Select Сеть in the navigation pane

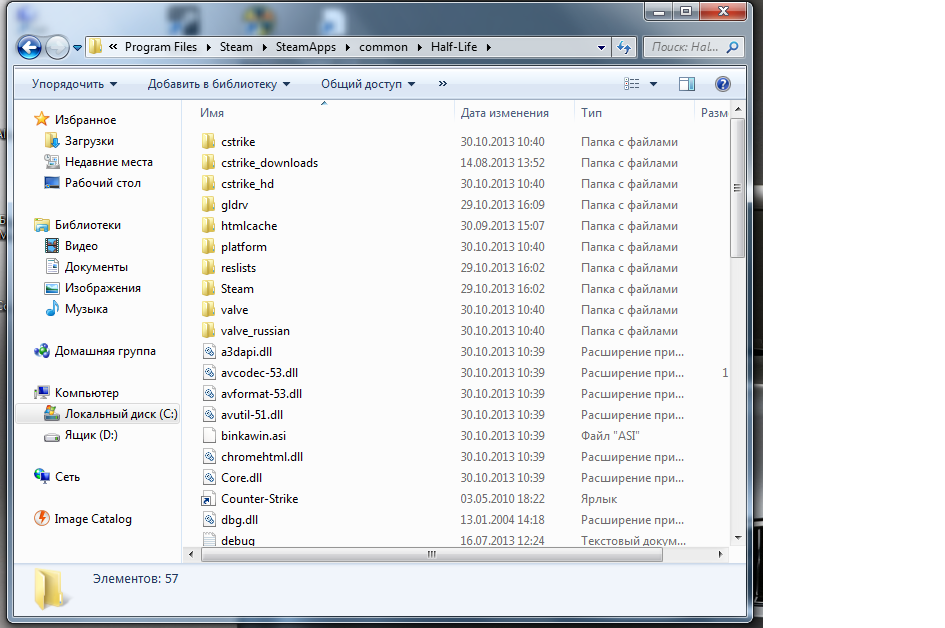coord(67,477)
